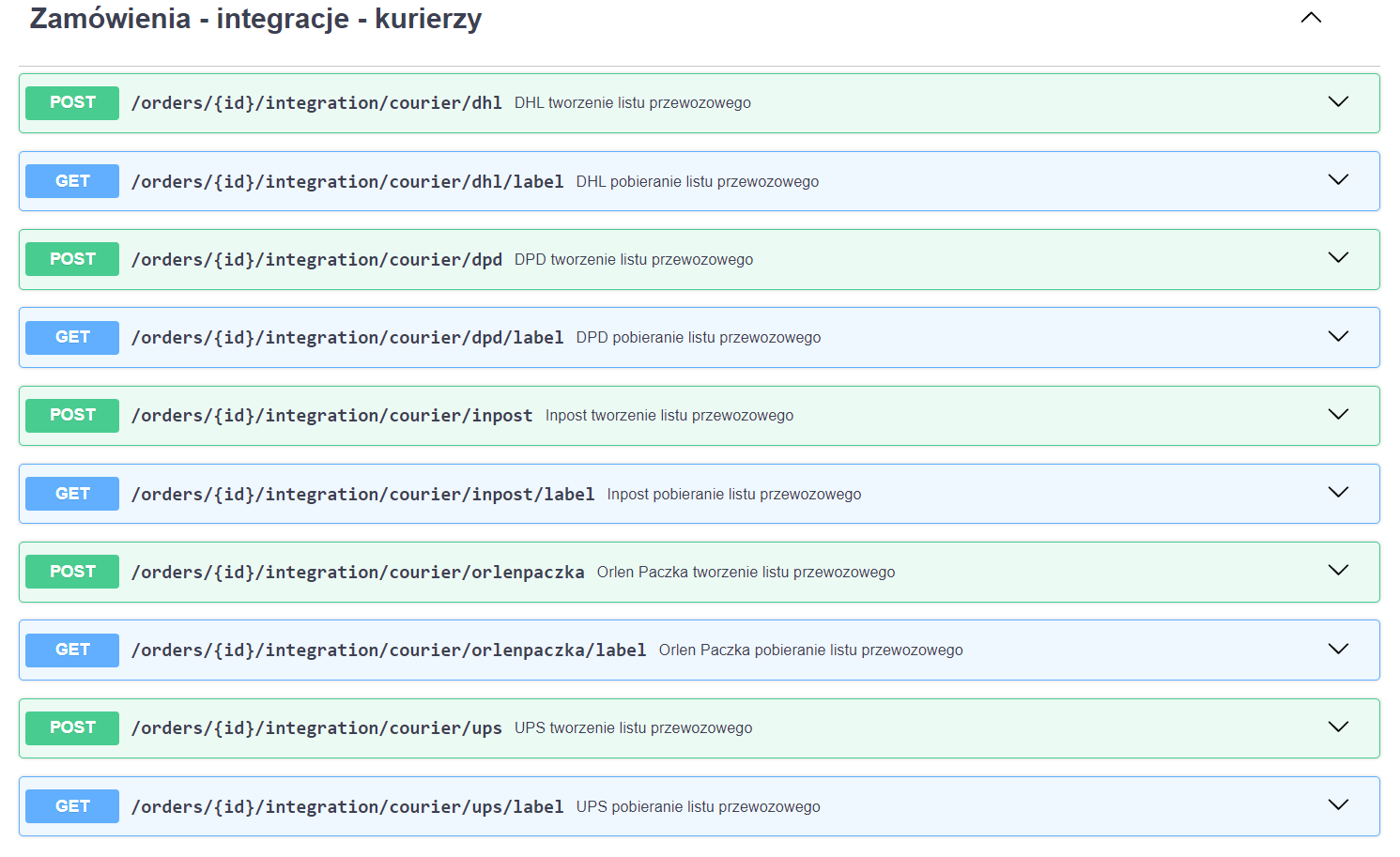Click chevron on POST courier/dpd row
This screenshot has height=857, width=1400.
point(1338,258)
